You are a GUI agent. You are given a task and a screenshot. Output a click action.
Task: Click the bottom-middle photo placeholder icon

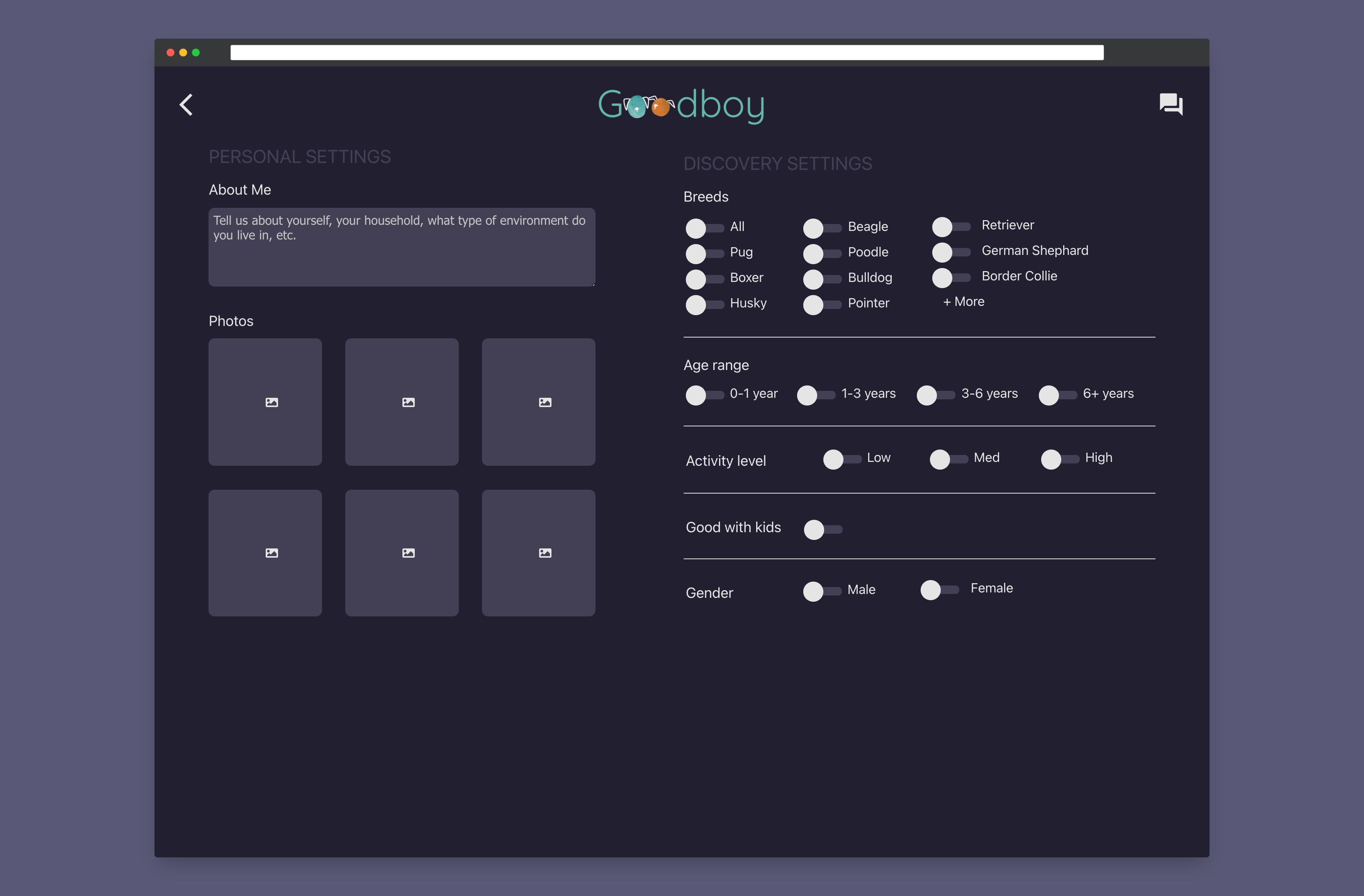(408, 553)
